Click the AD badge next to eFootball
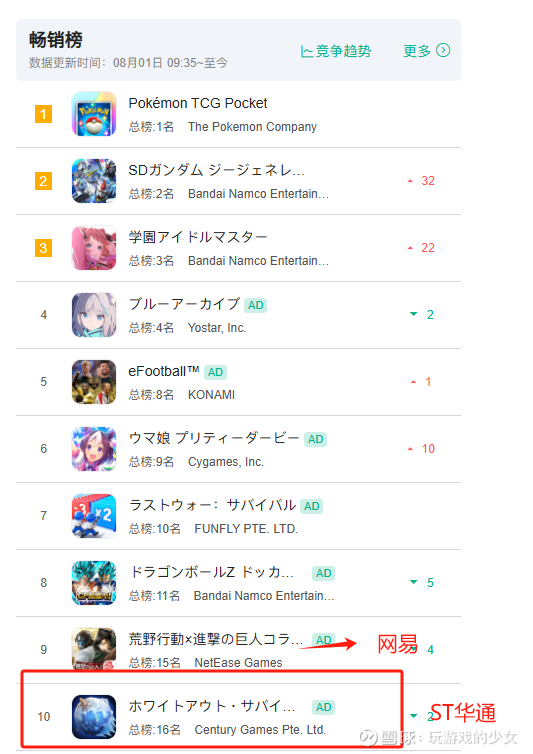This screenshot has height=754, width=533. coord(215,372)
